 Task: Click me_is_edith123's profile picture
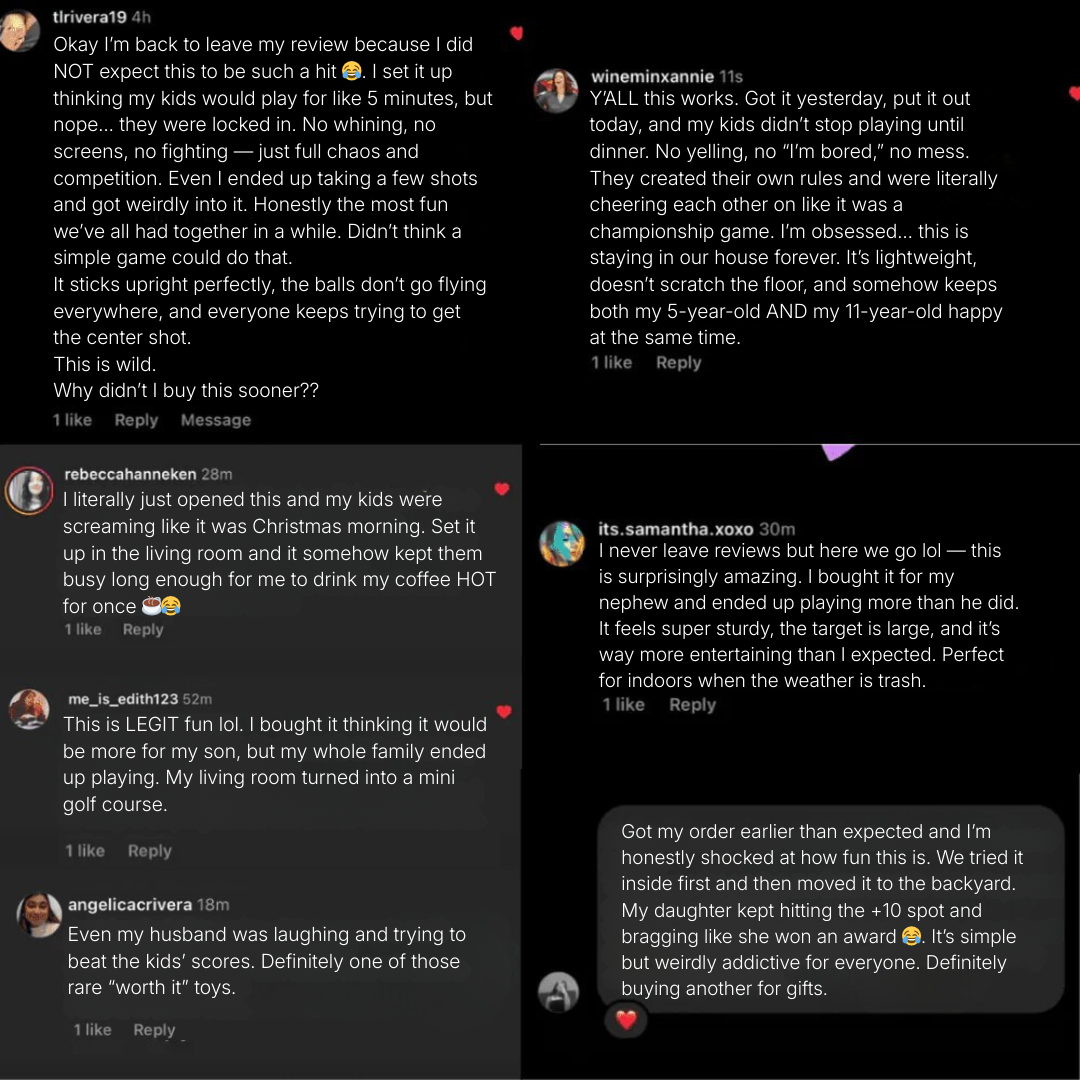point(29,709)
